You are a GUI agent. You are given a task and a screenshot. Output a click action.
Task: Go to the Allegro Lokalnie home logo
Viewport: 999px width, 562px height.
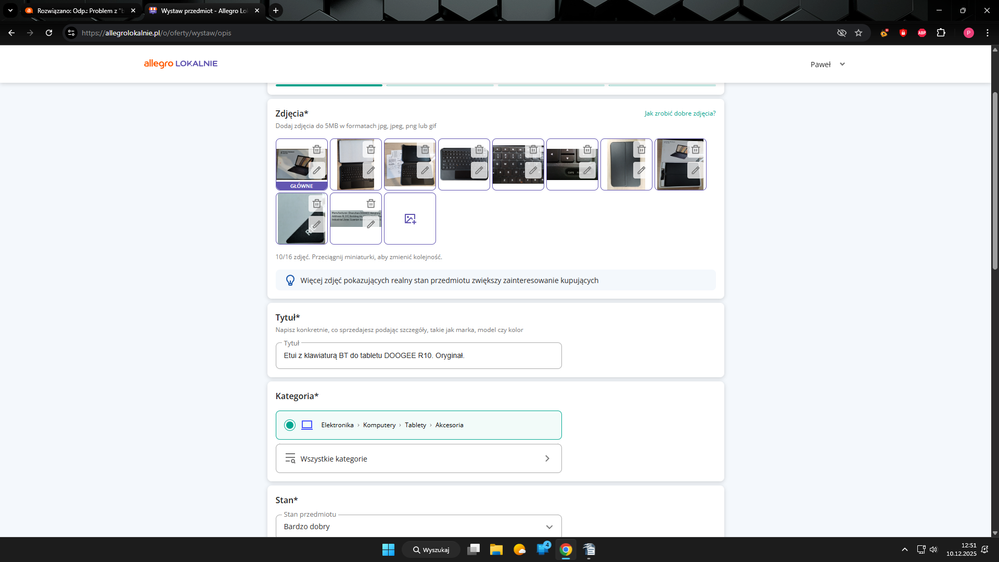pyautogui.click(x=180, y=64)
